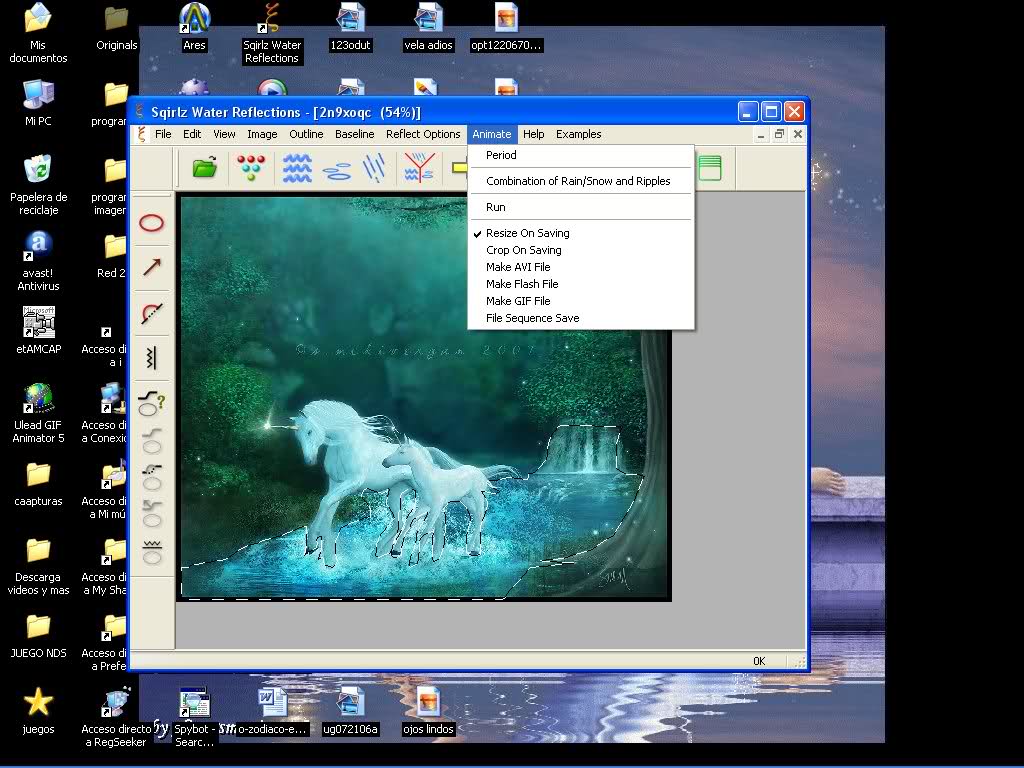Pick the red arrow tool in sidebar

click(152, 267)
